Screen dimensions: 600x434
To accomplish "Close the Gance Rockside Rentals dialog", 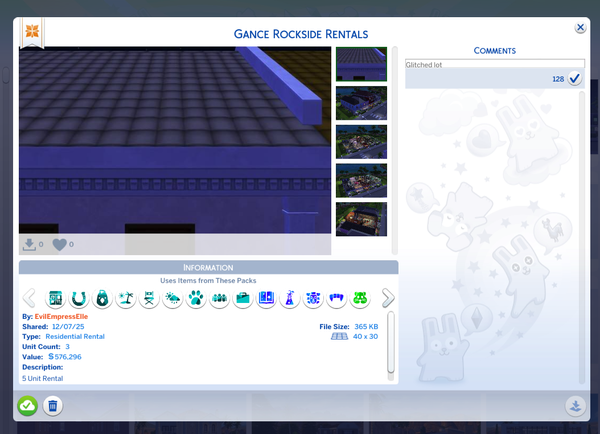I will (580, 30).
